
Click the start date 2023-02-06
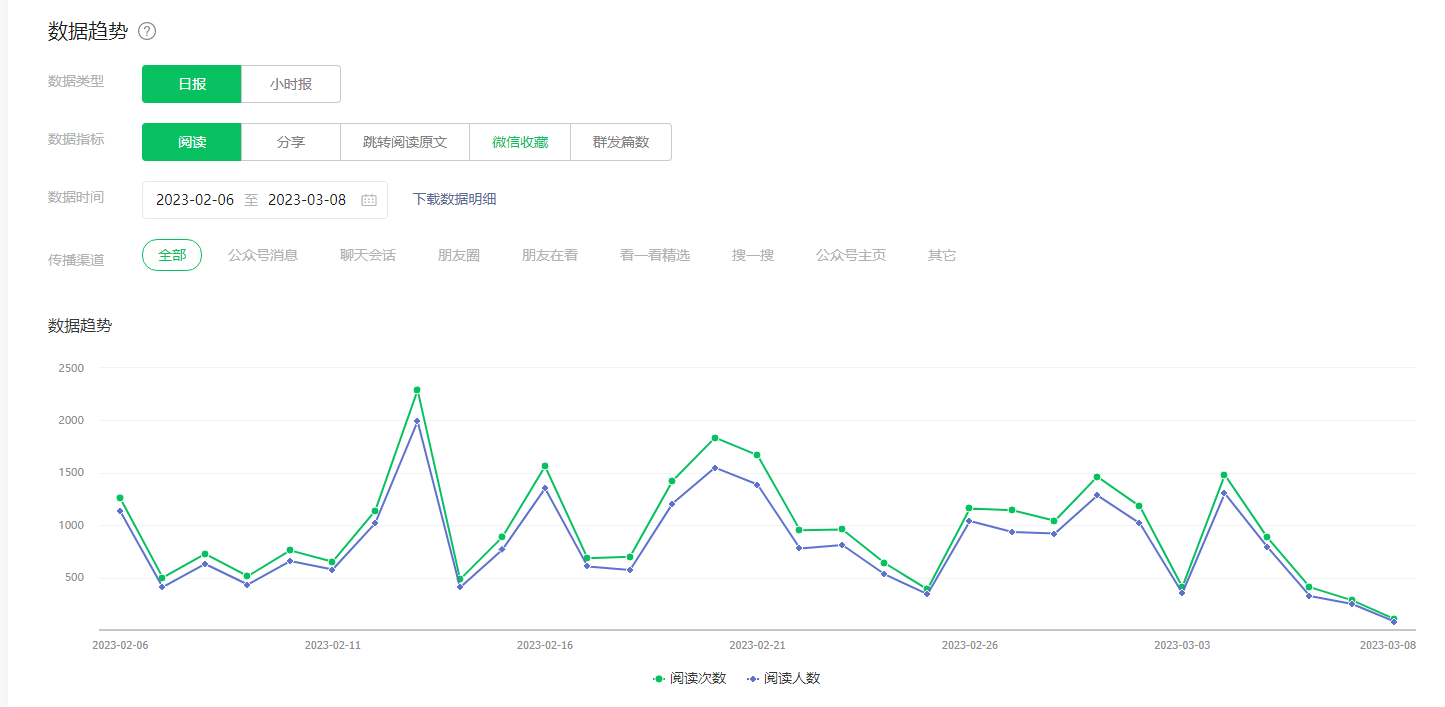(x=195, y=200)
